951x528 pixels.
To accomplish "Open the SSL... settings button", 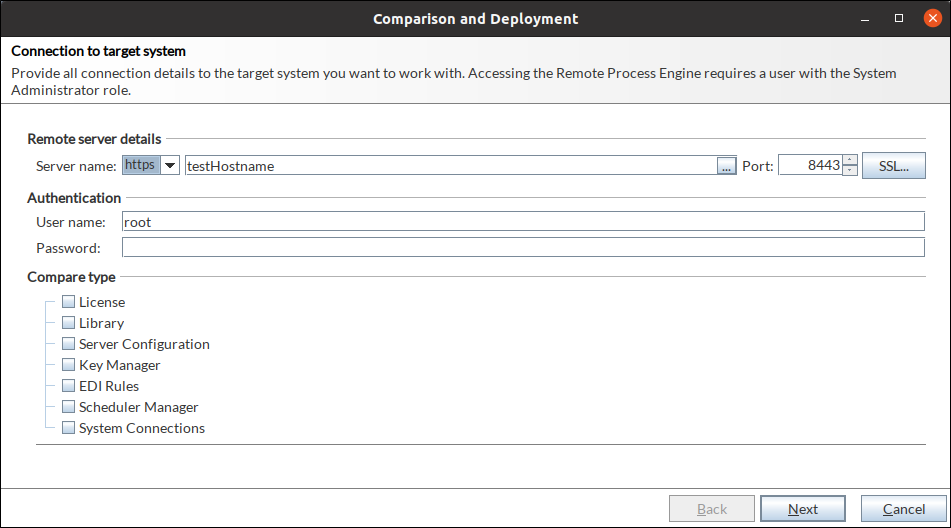I will (893, 166).
